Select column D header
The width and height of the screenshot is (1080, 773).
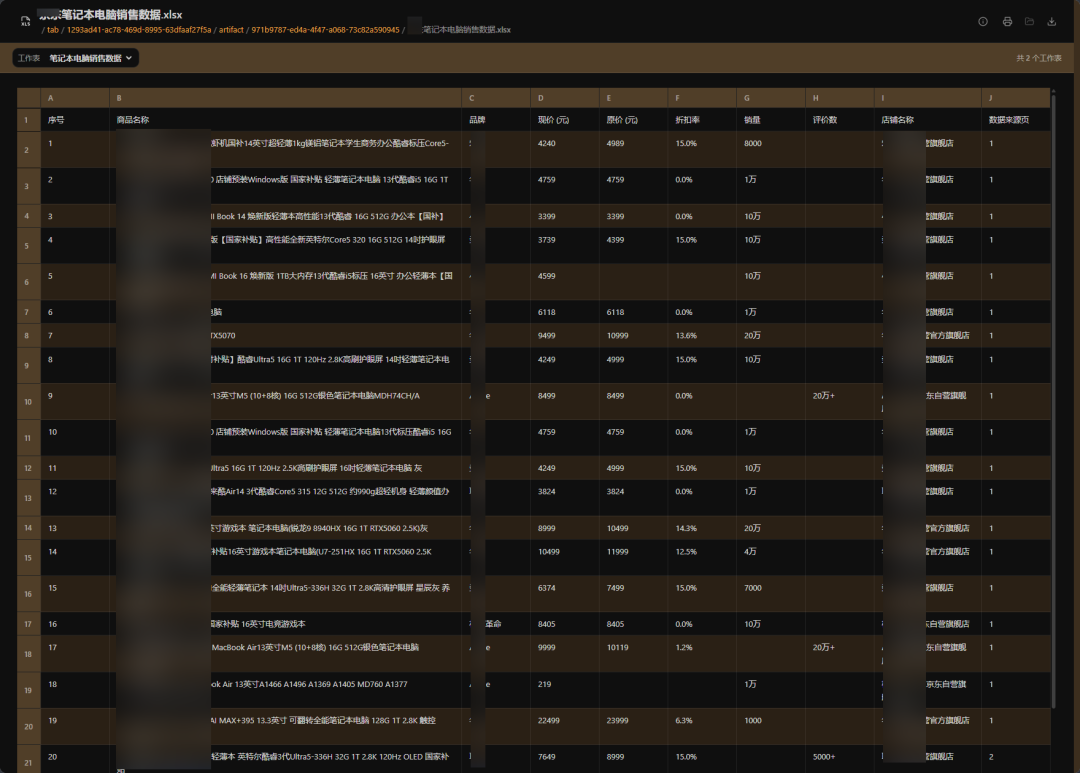coord(565,98)
